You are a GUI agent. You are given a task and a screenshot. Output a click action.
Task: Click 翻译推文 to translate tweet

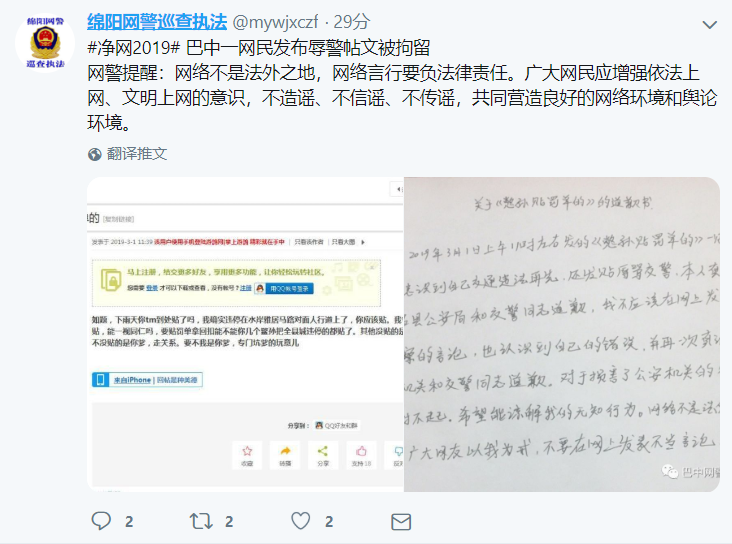[136, 154]
